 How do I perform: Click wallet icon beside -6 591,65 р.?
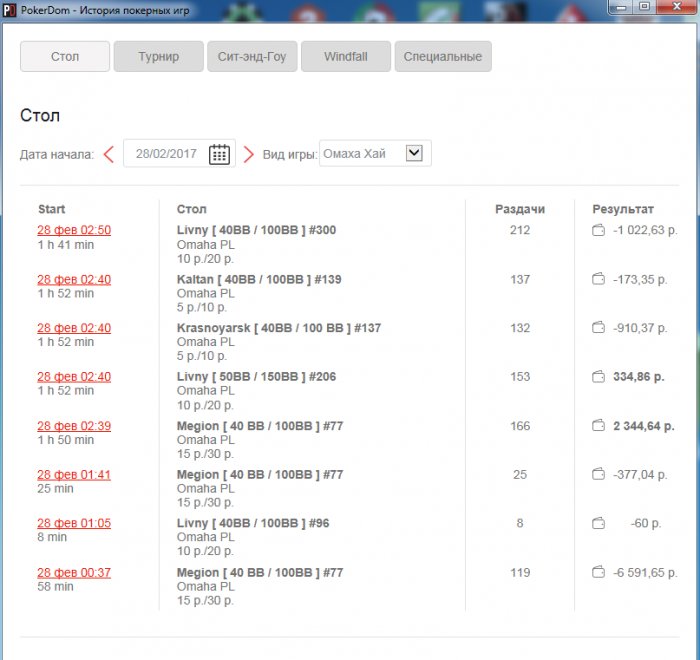(x=598, y=572)
